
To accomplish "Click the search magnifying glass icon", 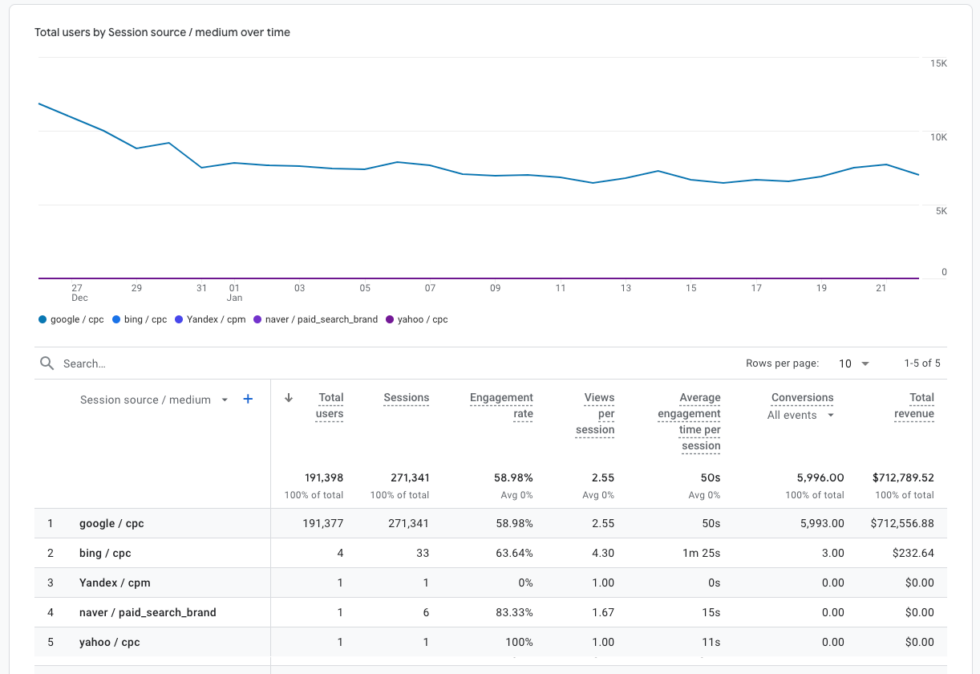I will pyautogui.click(x=47, y=363).
